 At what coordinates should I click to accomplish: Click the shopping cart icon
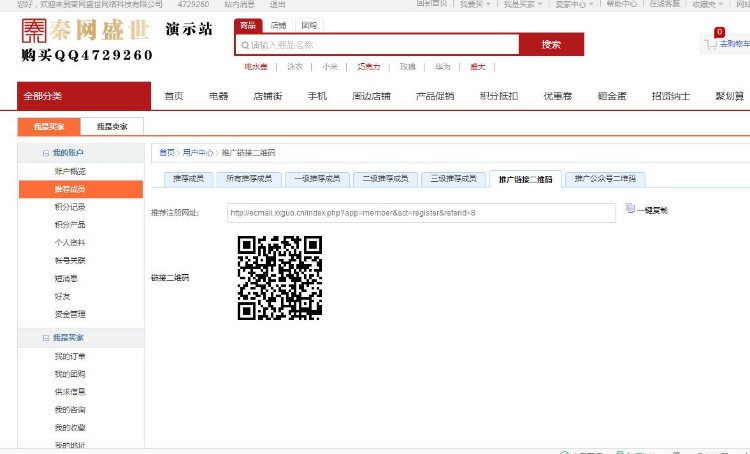pos(711,44)
